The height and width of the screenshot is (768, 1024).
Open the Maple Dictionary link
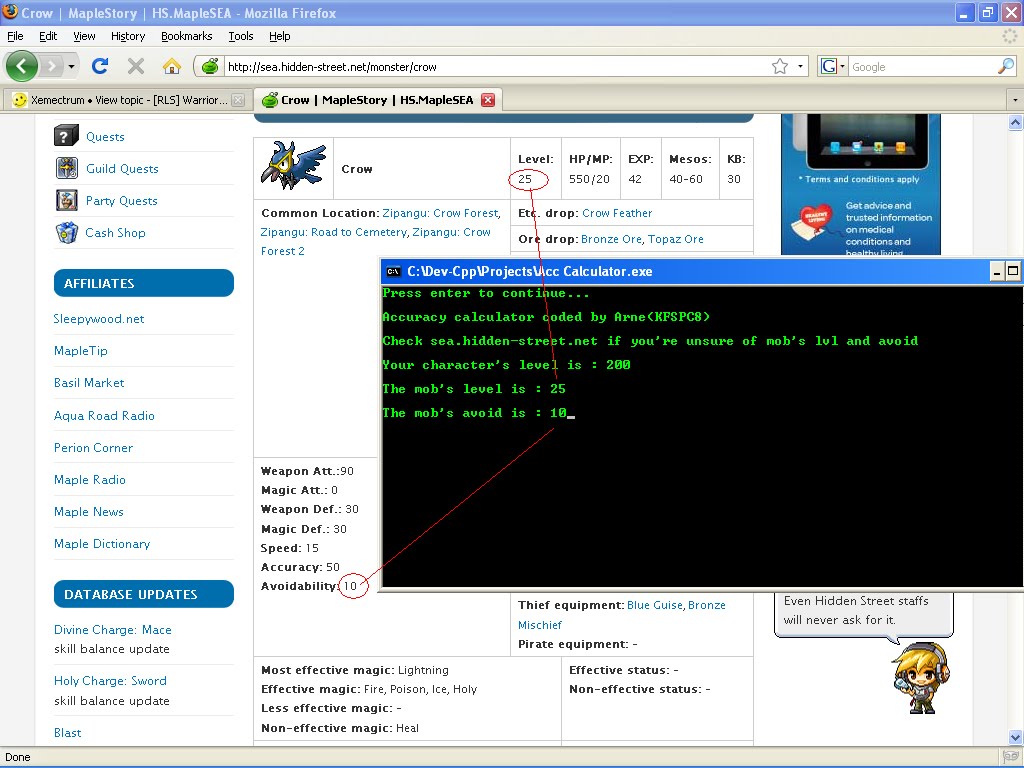[102, 543]
